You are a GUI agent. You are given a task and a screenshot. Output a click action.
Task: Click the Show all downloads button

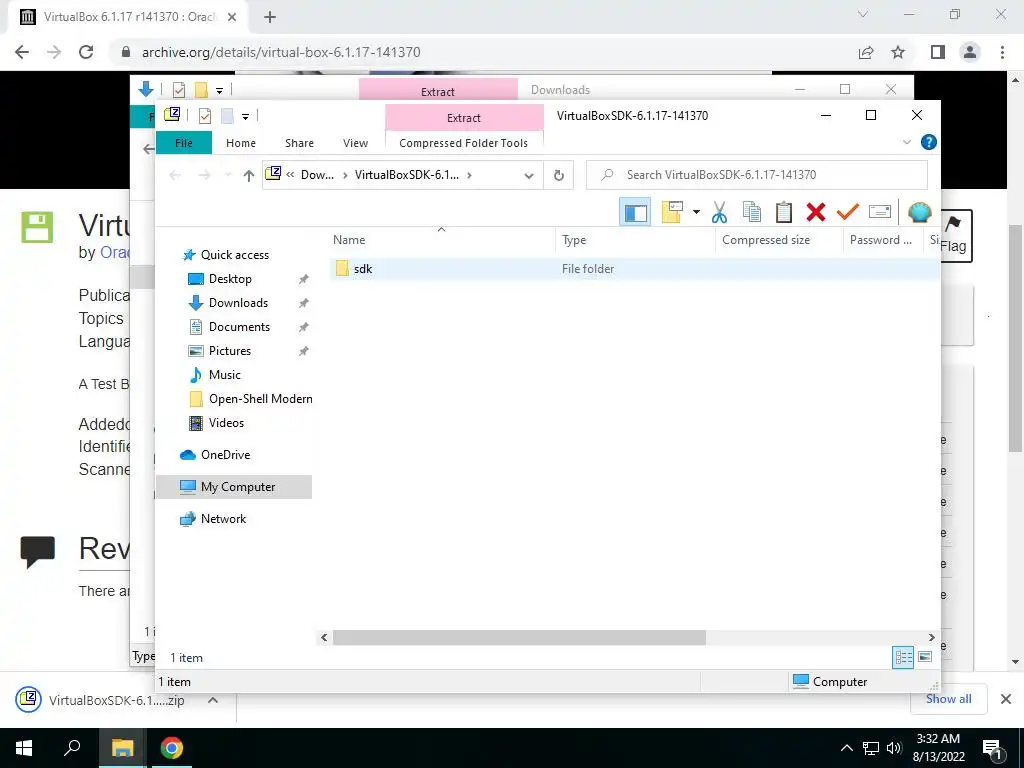coord(948,699)
